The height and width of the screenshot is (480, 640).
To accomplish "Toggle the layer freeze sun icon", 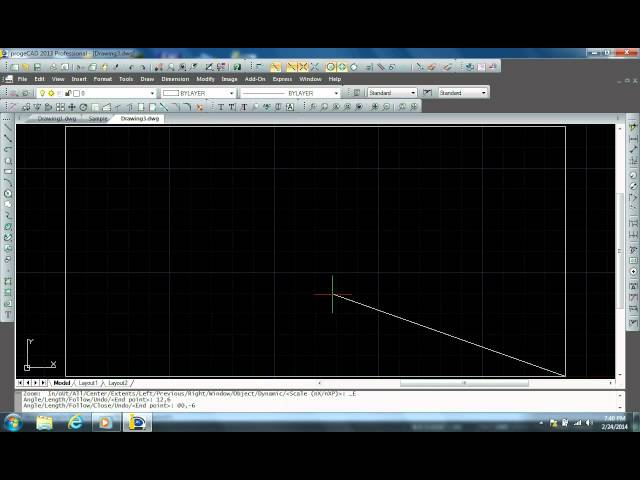I will (51, 93).
